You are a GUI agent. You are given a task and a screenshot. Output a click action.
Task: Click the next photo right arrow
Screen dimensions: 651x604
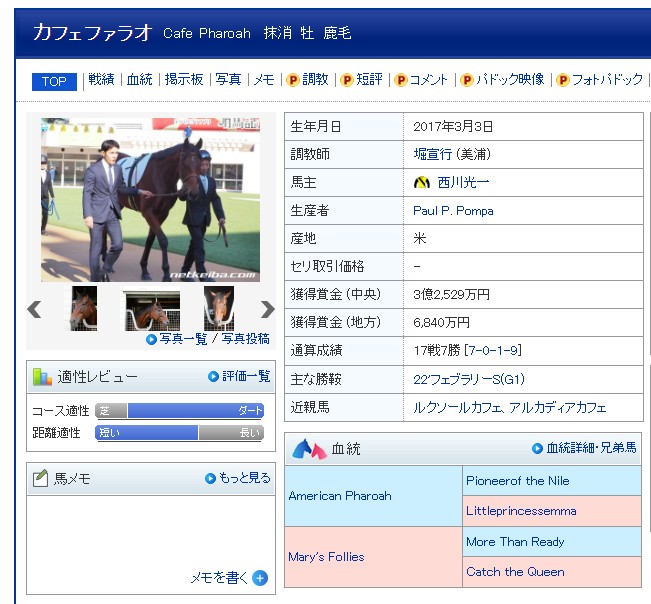pyautogui.click(x=267, y=309)
